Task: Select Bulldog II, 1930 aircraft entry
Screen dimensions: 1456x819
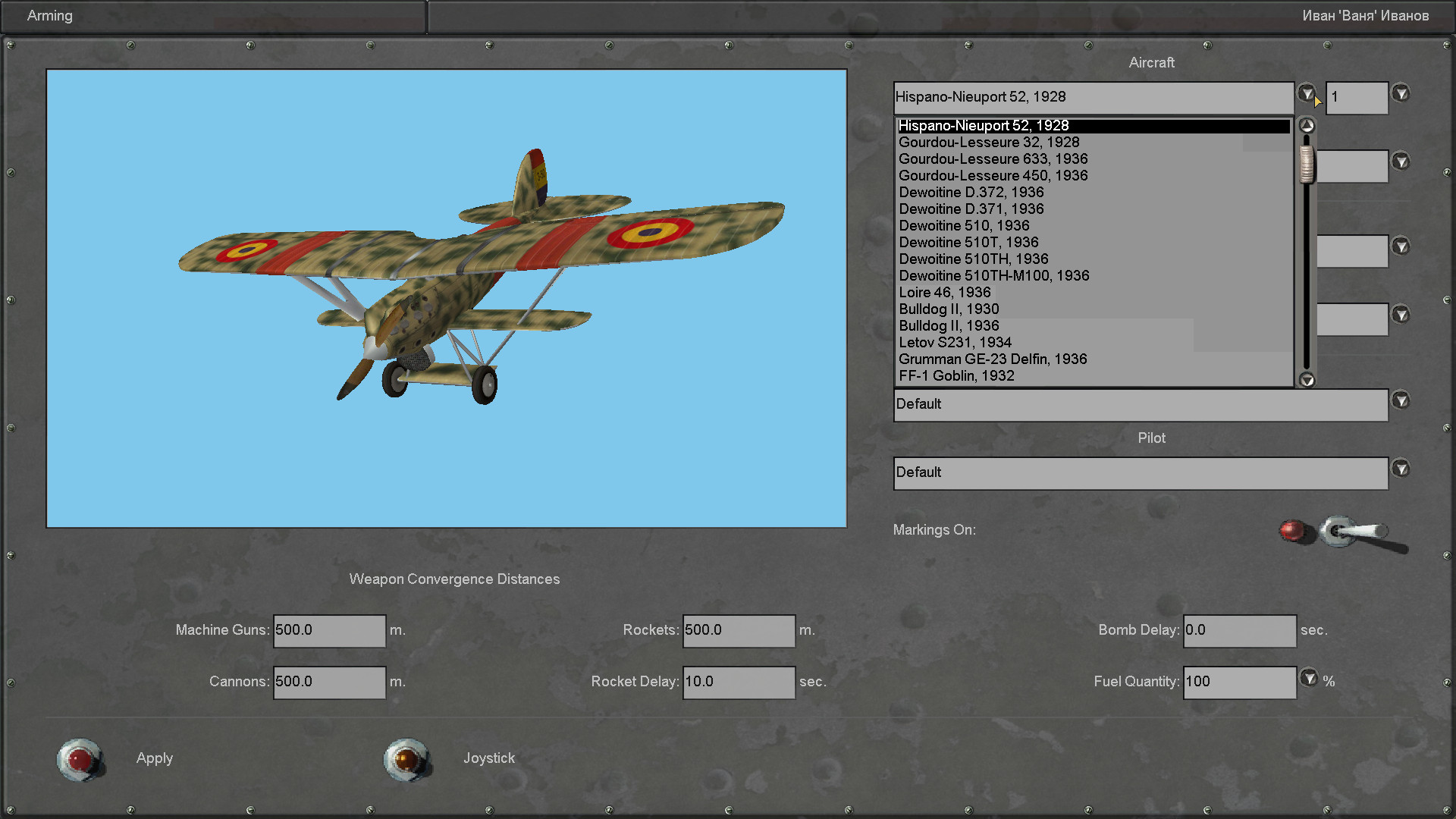Action: [949, 309]
